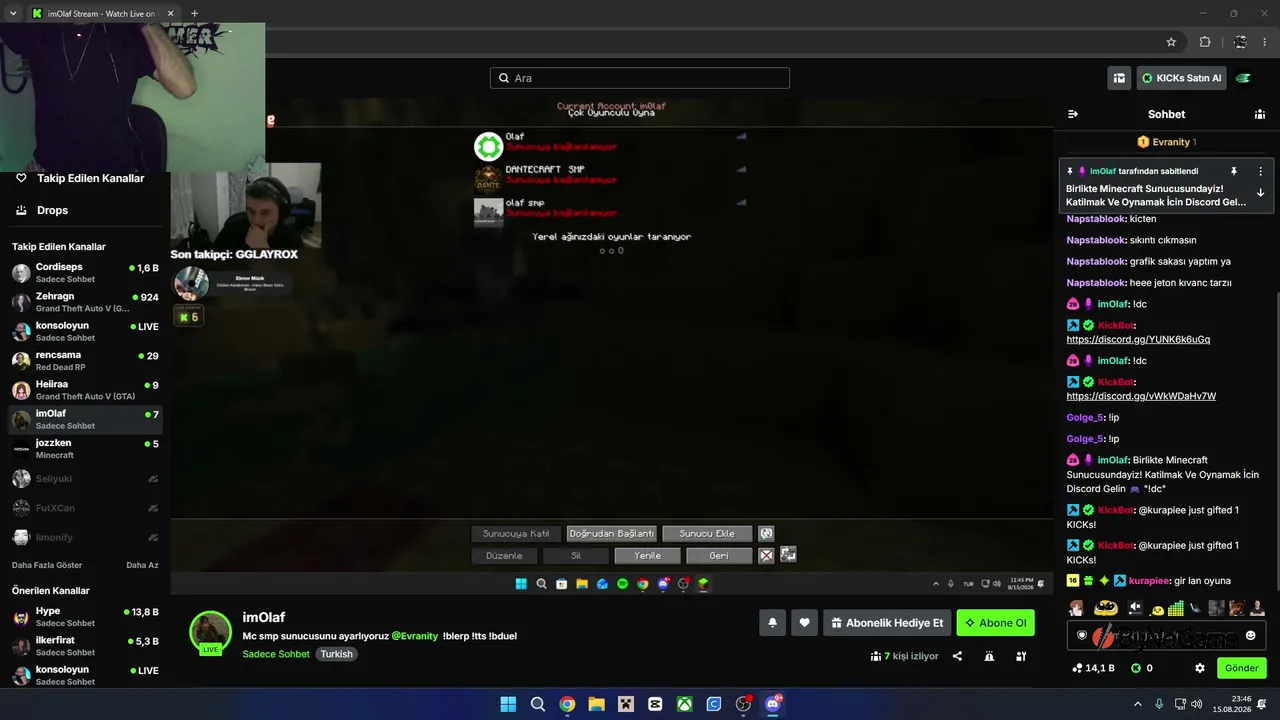Turn on notifications with the bell button

[772, 623]
